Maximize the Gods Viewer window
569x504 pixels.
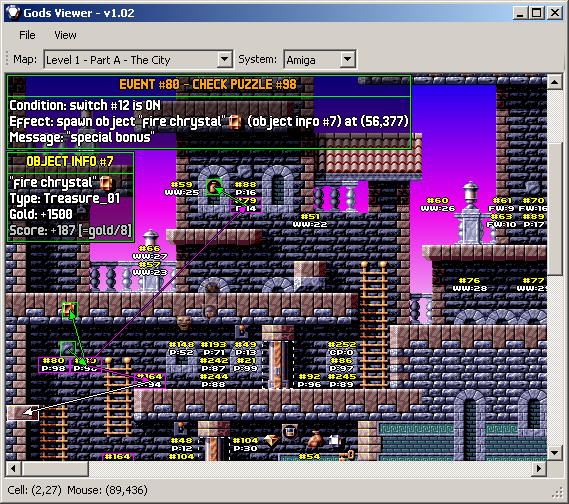coord(537,13)
